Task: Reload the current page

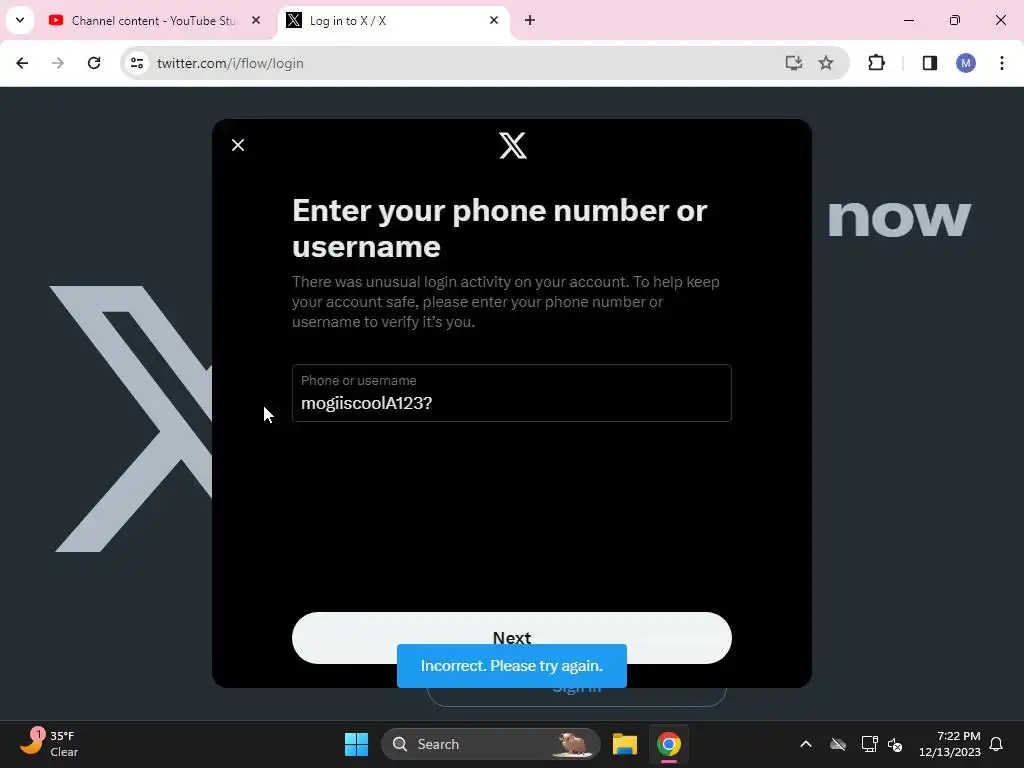Action: pos(94,63)
